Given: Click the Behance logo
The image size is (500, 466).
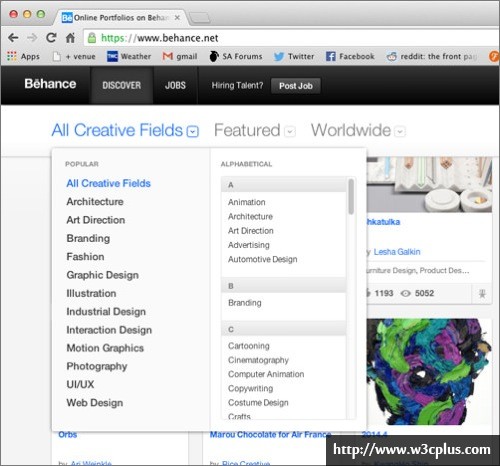Looking at the screenshot, I should (x=50, y=84).
